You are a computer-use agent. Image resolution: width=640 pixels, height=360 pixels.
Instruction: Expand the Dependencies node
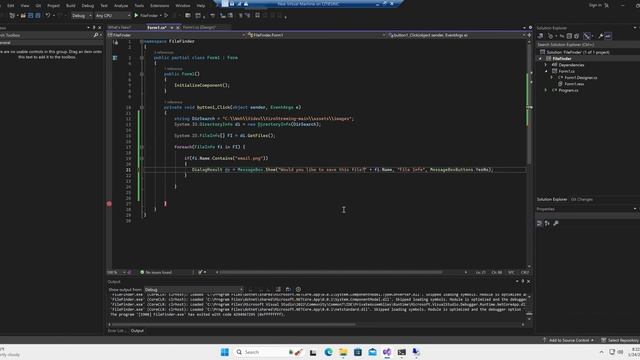546,65
